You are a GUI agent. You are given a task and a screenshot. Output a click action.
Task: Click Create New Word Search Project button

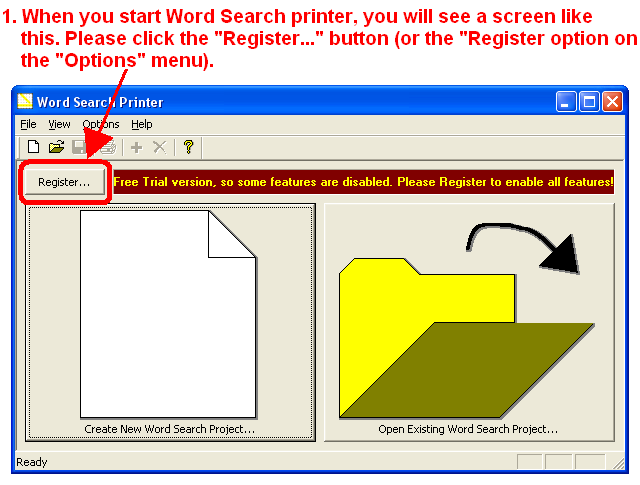click(170, 323)
